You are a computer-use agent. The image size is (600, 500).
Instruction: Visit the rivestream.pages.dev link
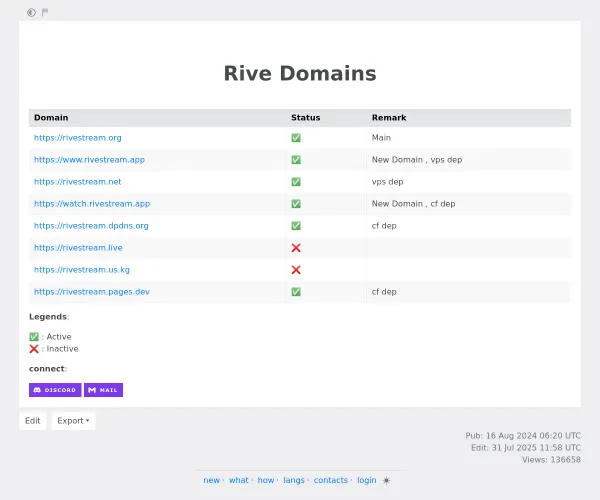[x=91, y=292]
